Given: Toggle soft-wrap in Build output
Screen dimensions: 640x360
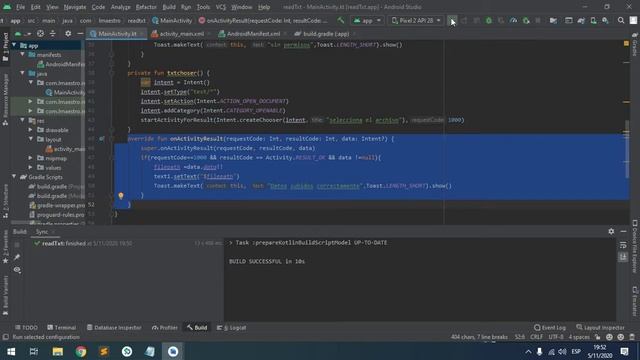Looking at the screenshot, I should coord(623,245).
